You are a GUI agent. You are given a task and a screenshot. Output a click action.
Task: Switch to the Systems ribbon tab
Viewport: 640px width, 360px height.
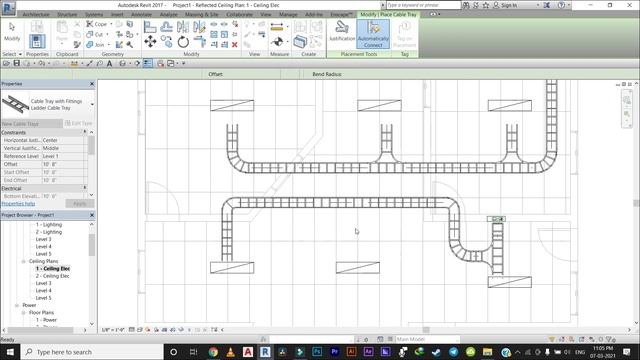[x=94, y=14]
